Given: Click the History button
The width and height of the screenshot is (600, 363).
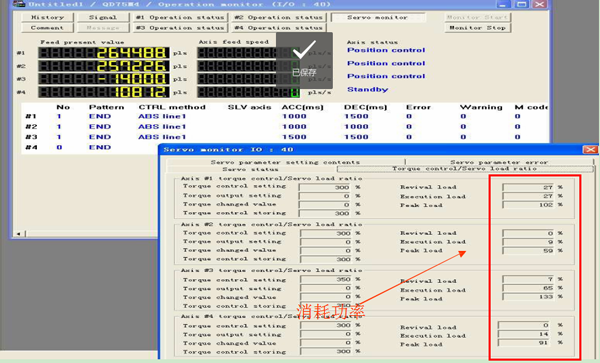Looking at the screenshot, I should pos(47,17).
